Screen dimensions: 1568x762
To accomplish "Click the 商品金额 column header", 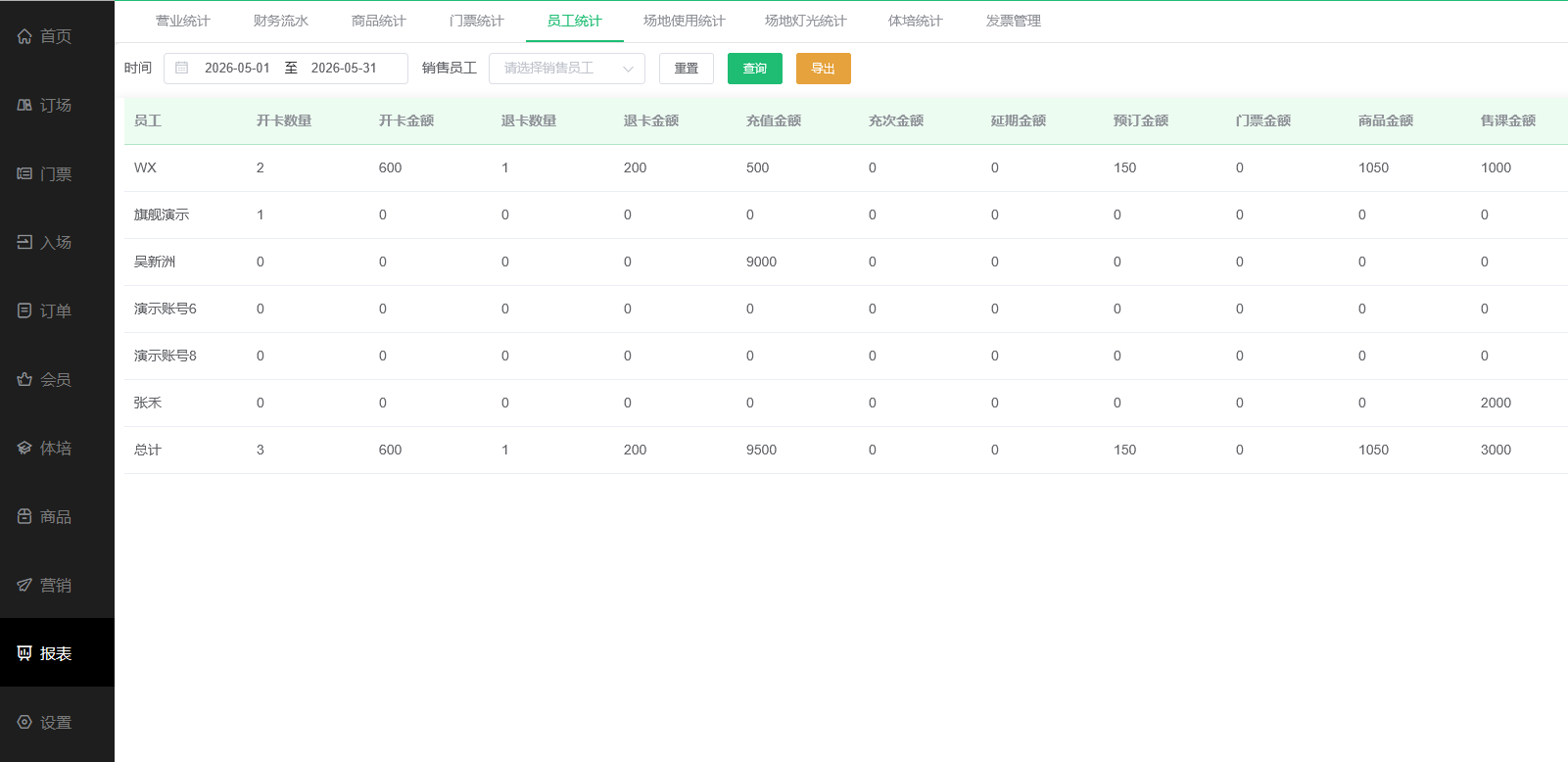I will tap(1386, 120).
